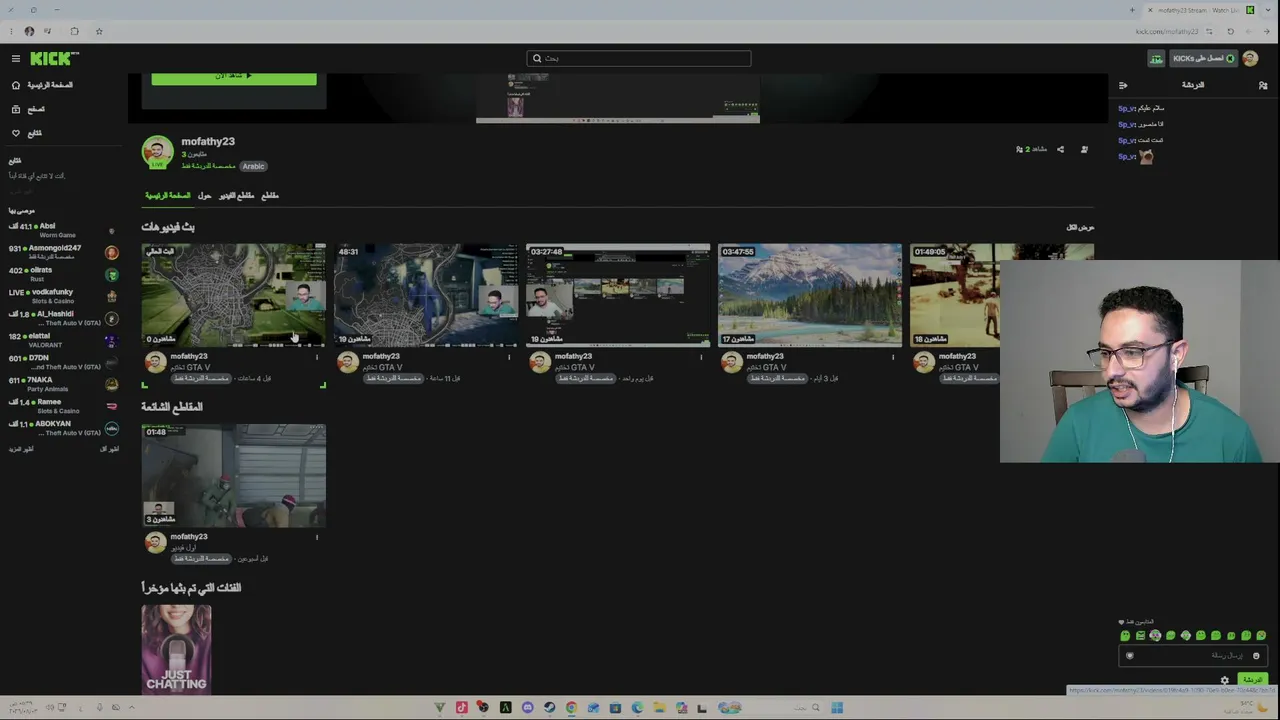Click the get KICKs button
1280x720 pixels.
point(1203,59)
